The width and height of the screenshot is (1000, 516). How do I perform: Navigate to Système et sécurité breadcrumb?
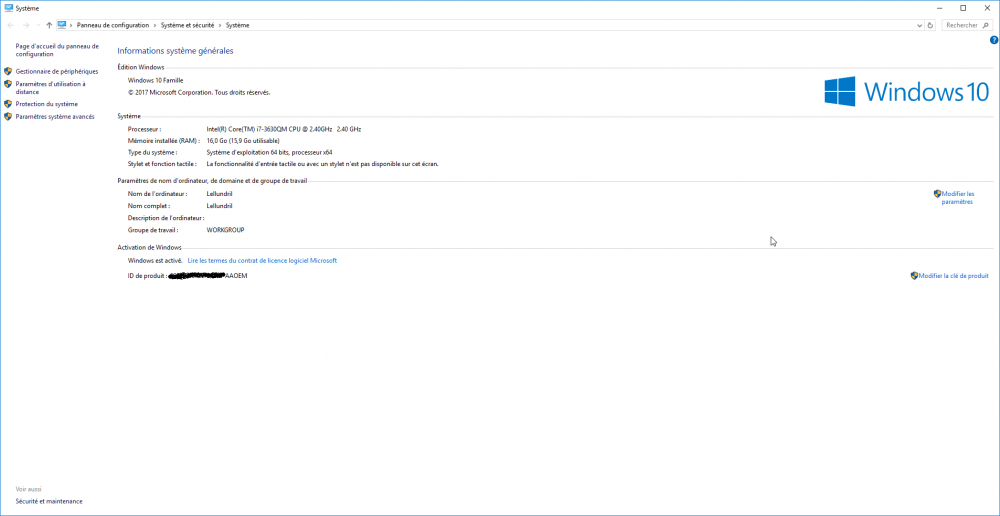(x=188, y=25)
